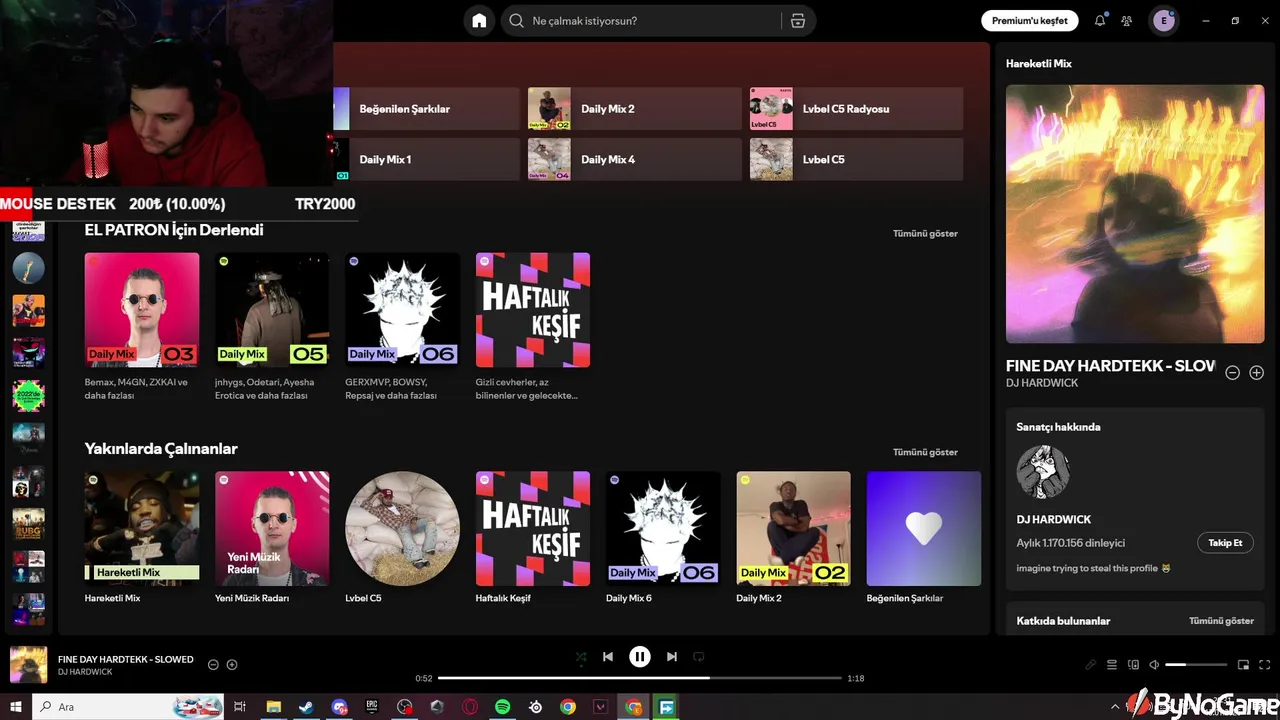1280x720 pixels.
Task: Click the minus icon beside the right panel song title
Action: pyautogui.click(x=1233, y=372)
